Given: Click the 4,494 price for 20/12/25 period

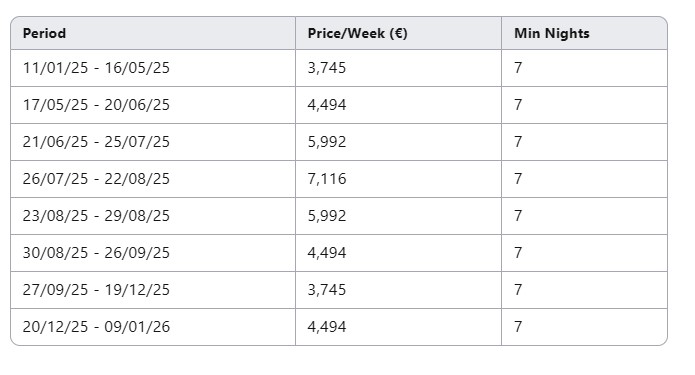Looking at the screenshot, I should pos(398,327).
